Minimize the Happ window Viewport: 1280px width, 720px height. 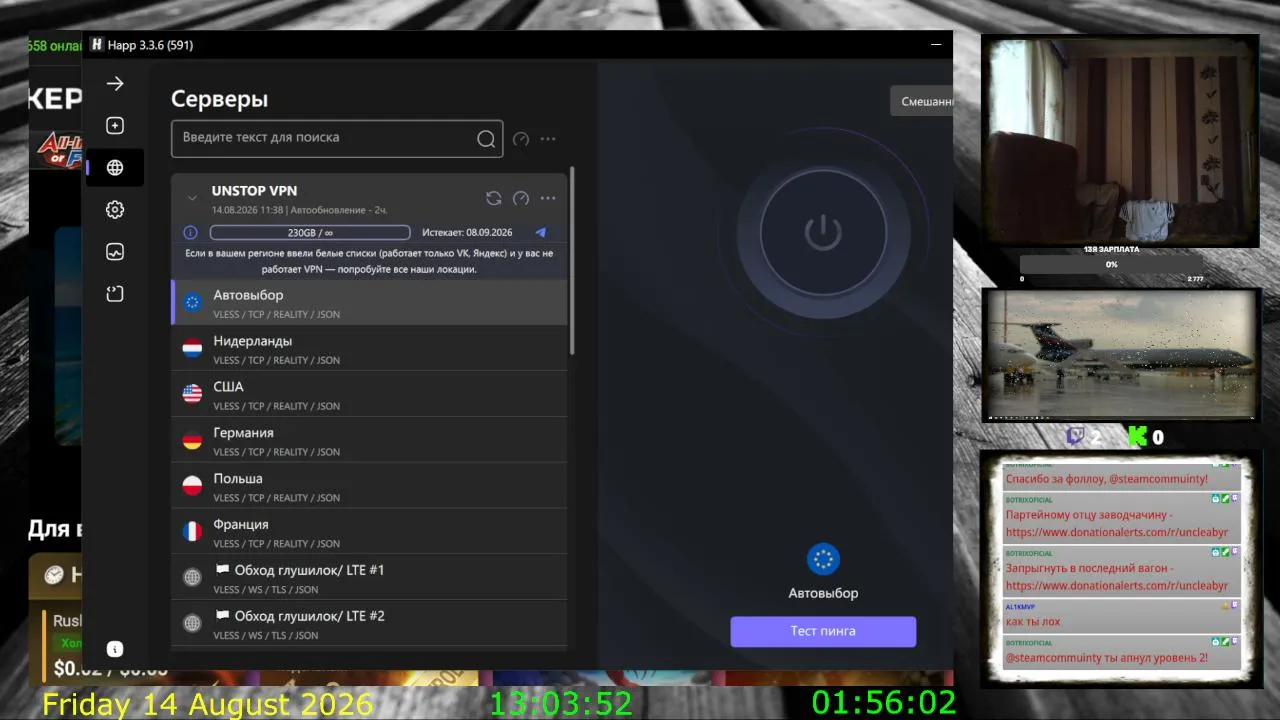tap(936, 45)
